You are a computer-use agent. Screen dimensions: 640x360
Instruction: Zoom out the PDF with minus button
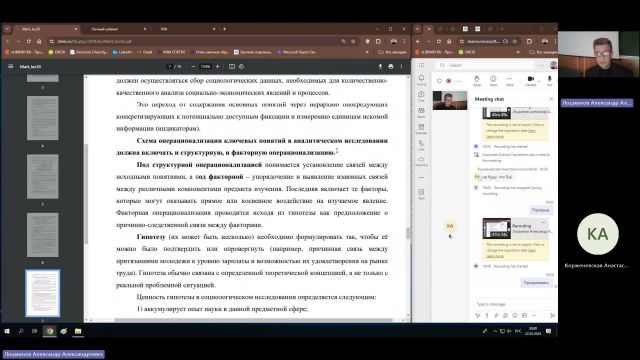(x=193, y=67)
